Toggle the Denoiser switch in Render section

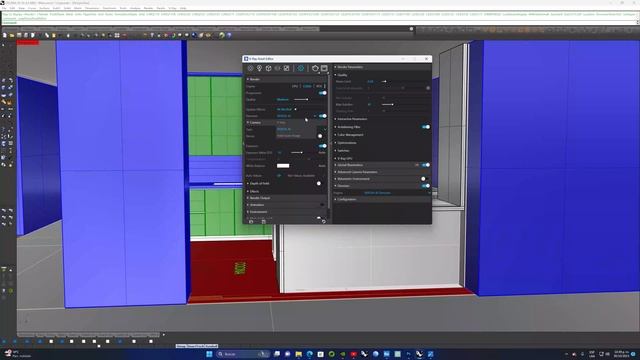[323, 116]
